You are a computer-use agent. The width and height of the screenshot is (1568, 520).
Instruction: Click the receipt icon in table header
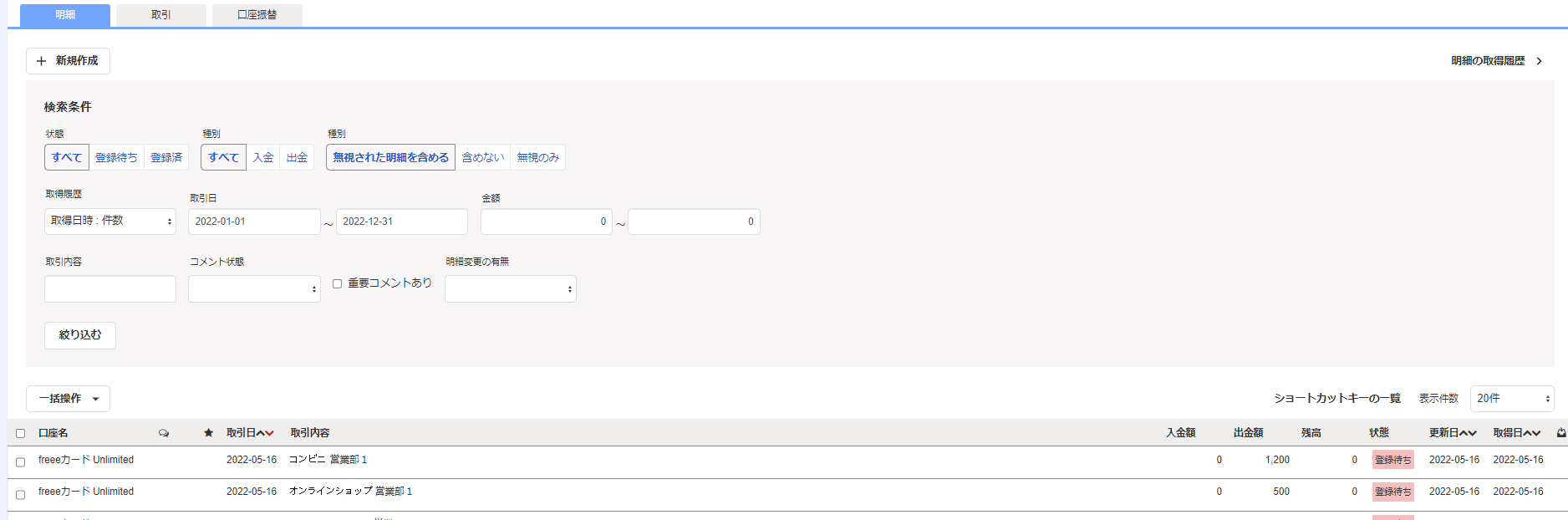click(x=1560, y=433)
